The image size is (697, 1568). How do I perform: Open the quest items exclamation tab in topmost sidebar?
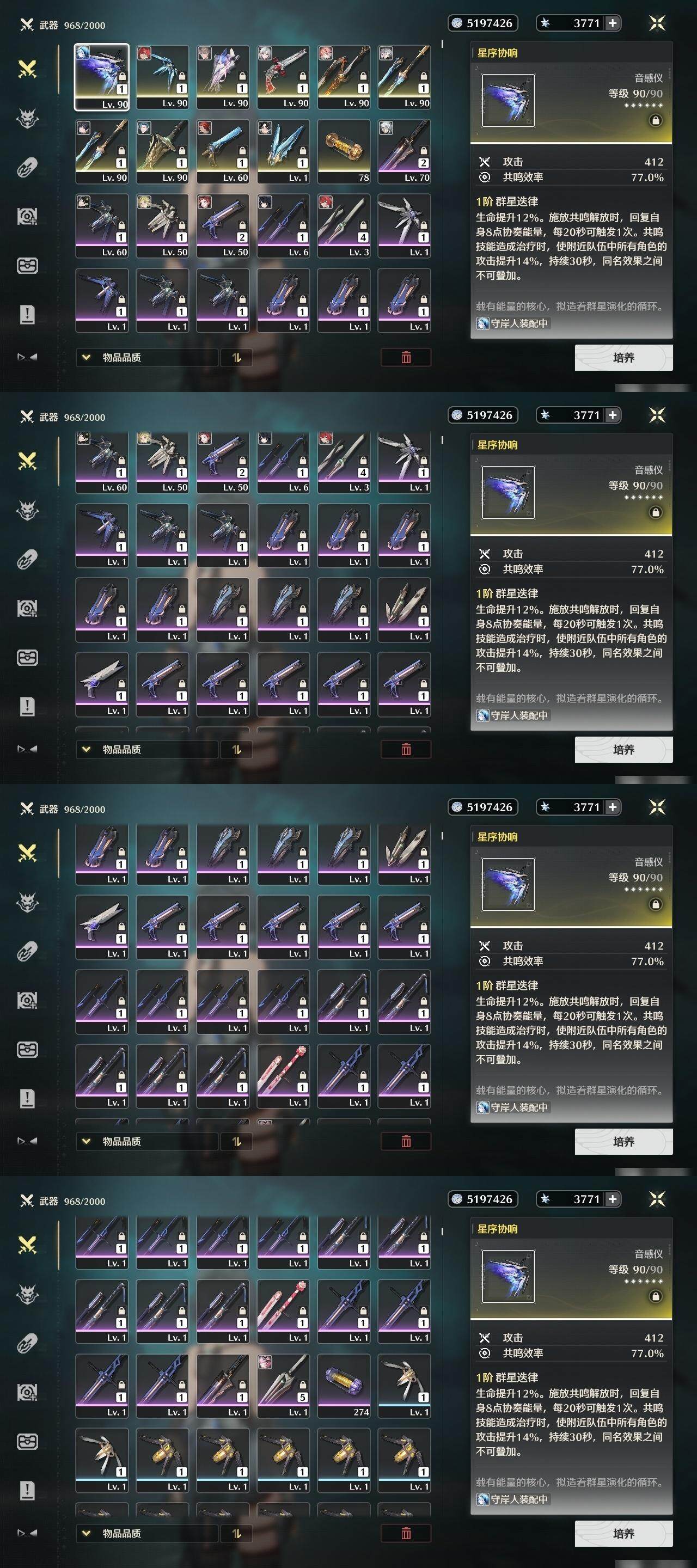tap(27, 315)
